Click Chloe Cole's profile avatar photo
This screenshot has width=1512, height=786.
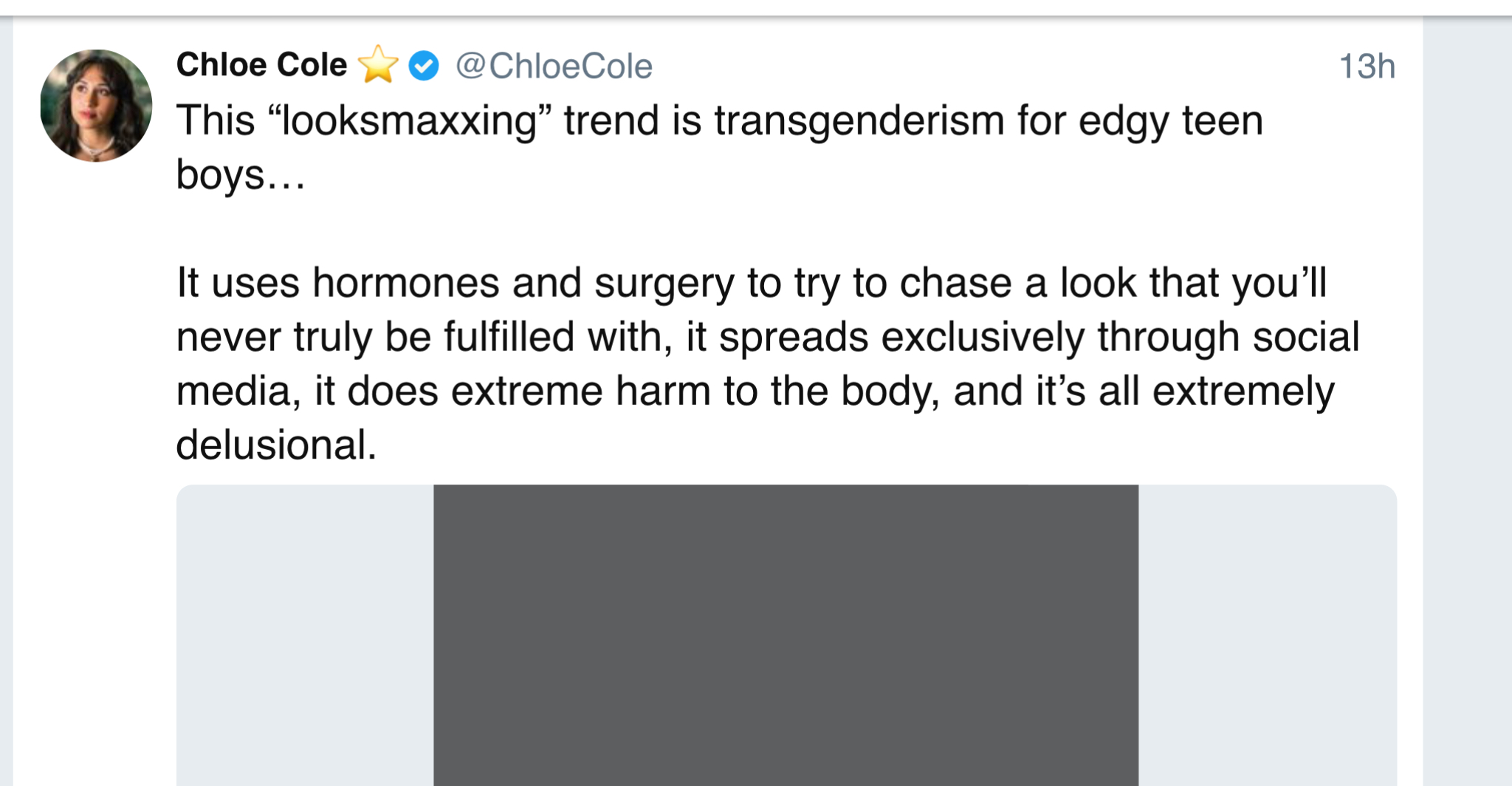96,106
